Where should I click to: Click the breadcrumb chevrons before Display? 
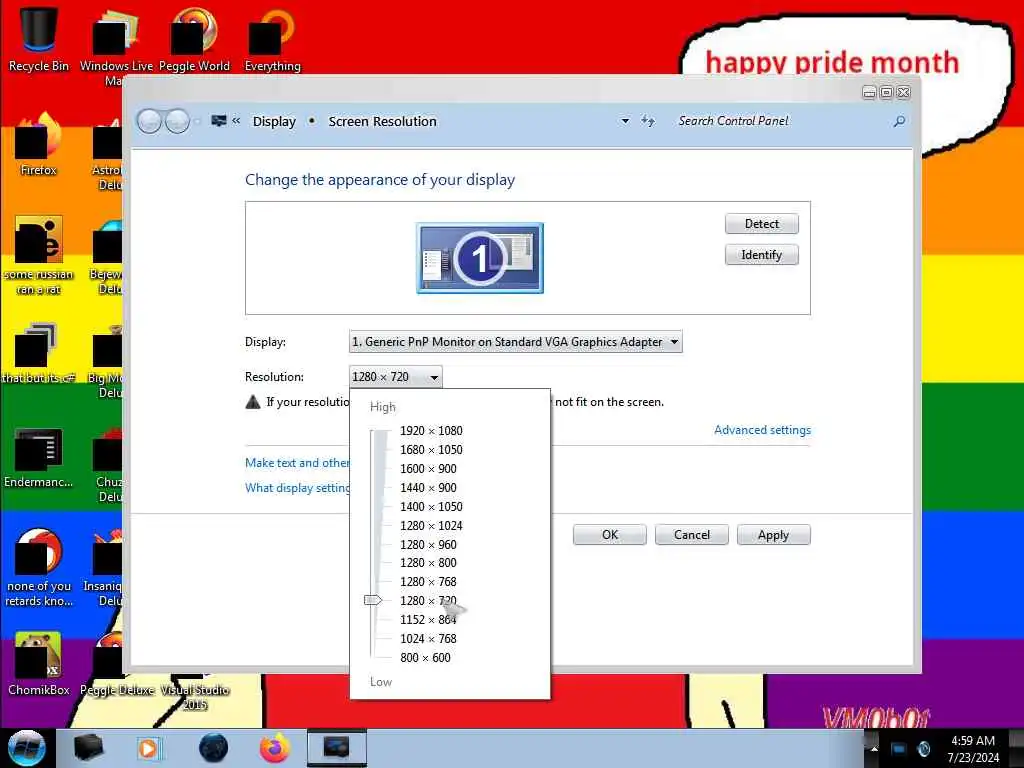pos(236,121)
